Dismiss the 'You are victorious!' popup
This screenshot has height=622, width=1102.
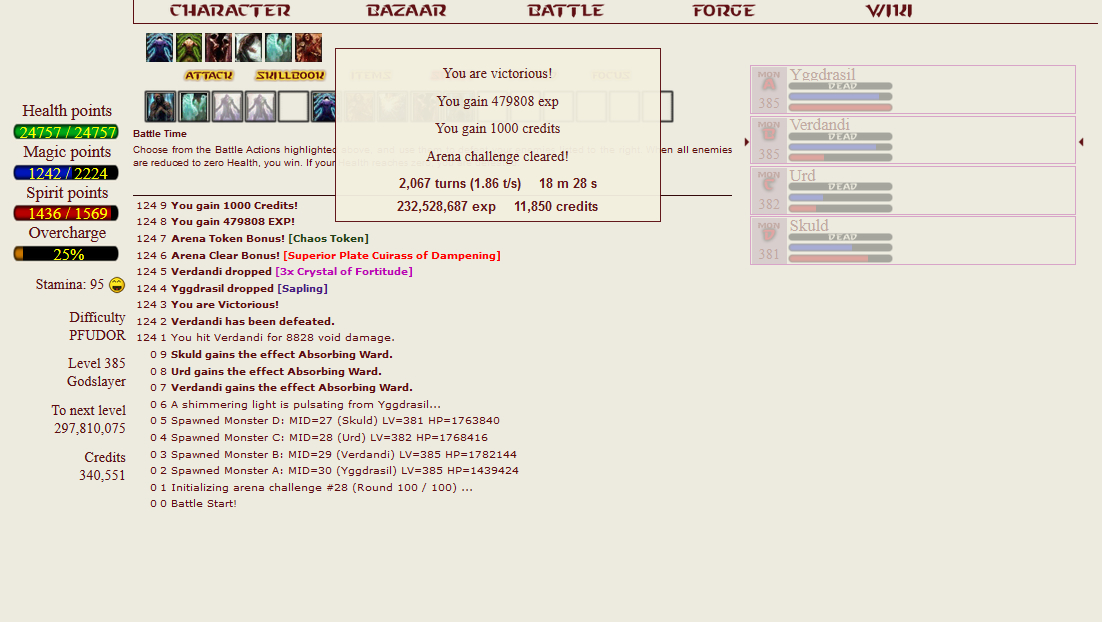click(x=498, y=135)
